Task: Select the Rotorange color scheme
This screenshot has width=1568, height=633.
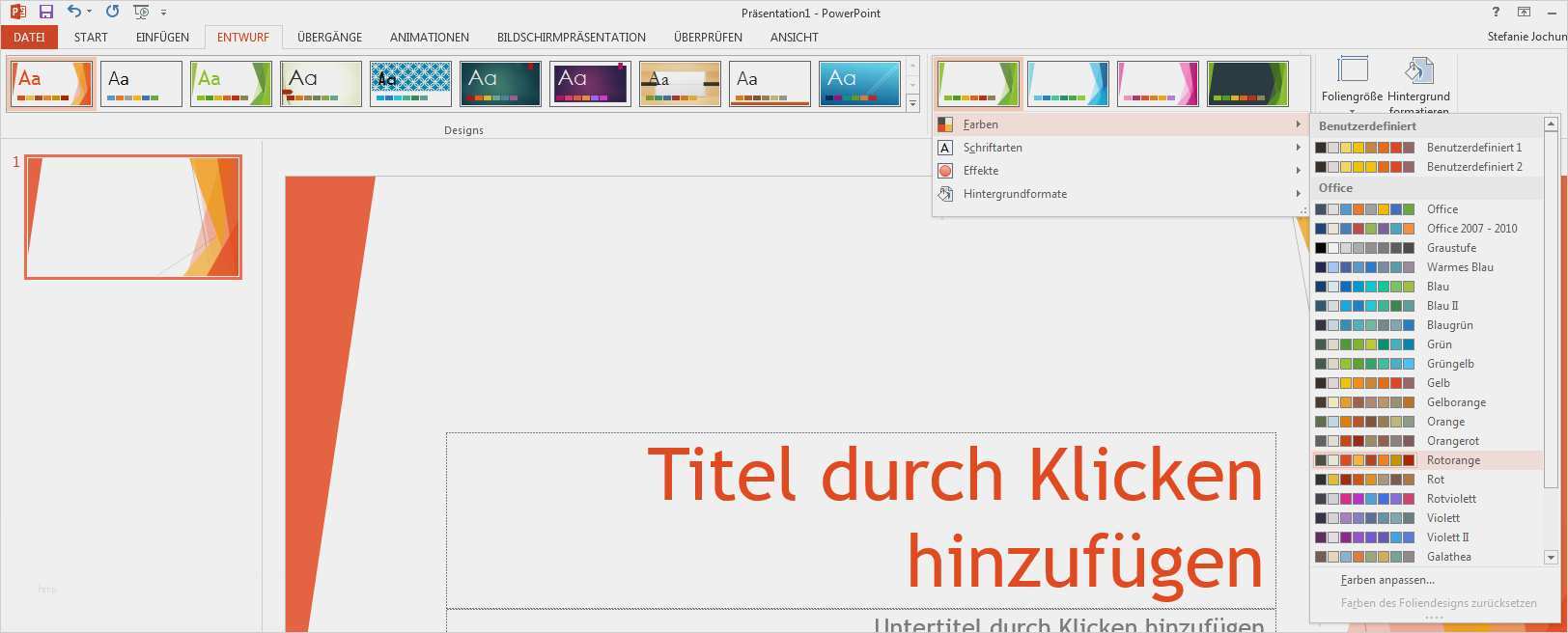Action: (1427, 460)
